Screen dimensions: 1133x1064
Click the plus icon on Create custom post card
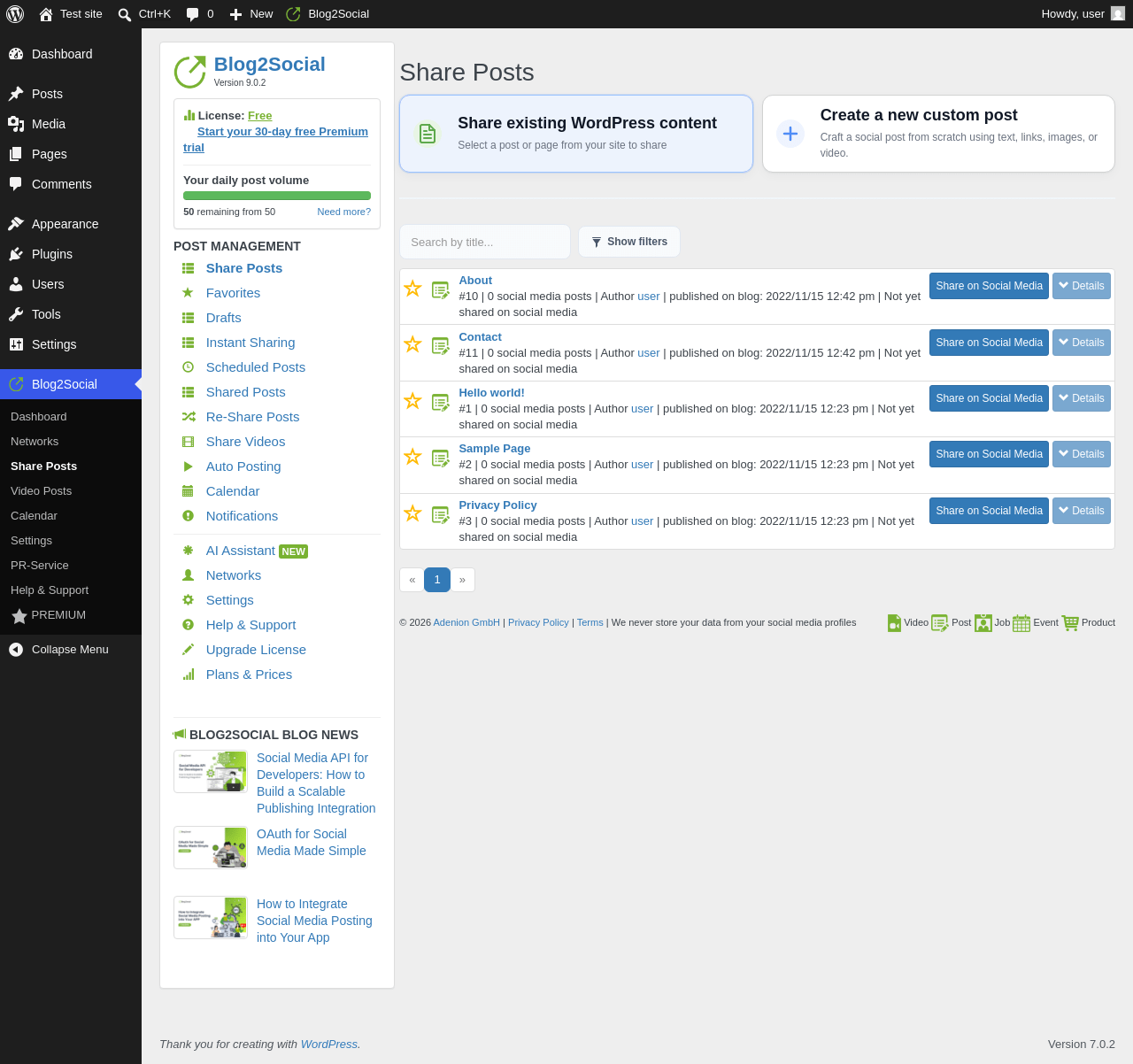[x=790, y=134]
